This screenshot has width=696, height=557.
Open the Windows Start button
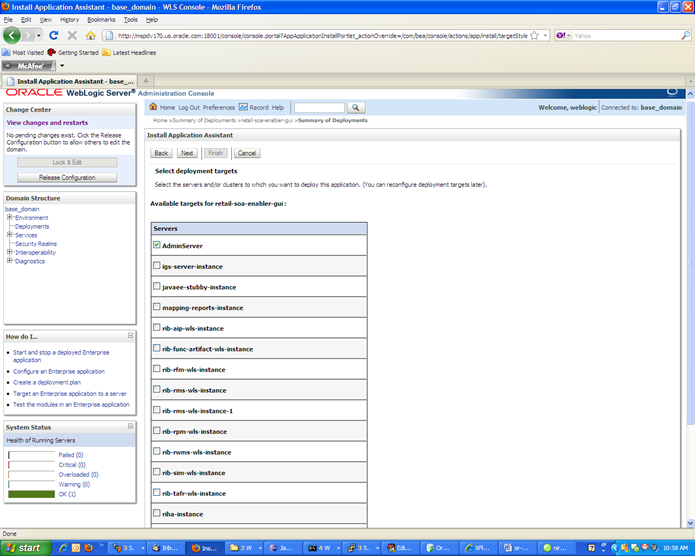point(25,548)
